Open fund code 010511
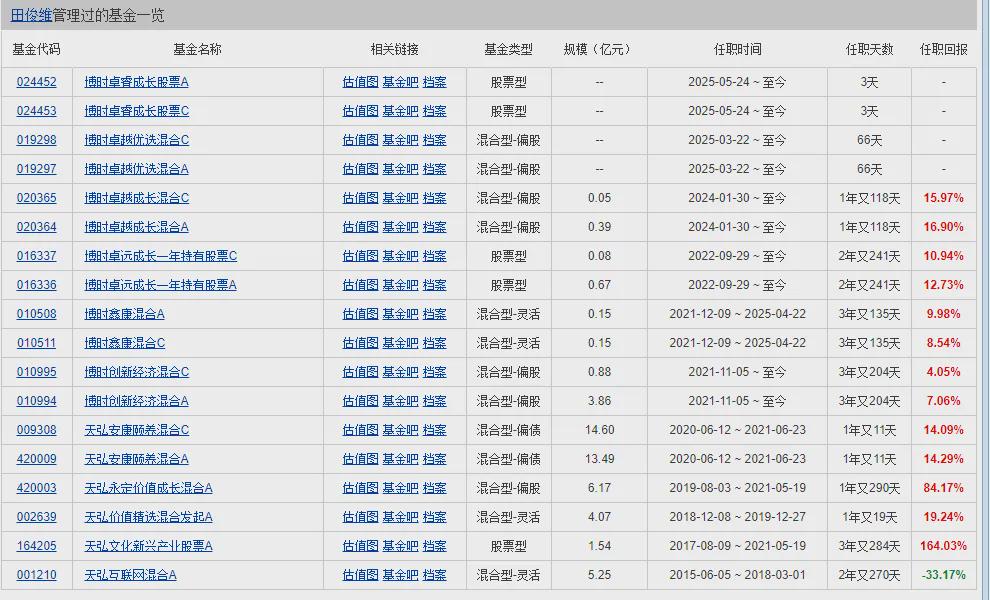 [37, 343]
